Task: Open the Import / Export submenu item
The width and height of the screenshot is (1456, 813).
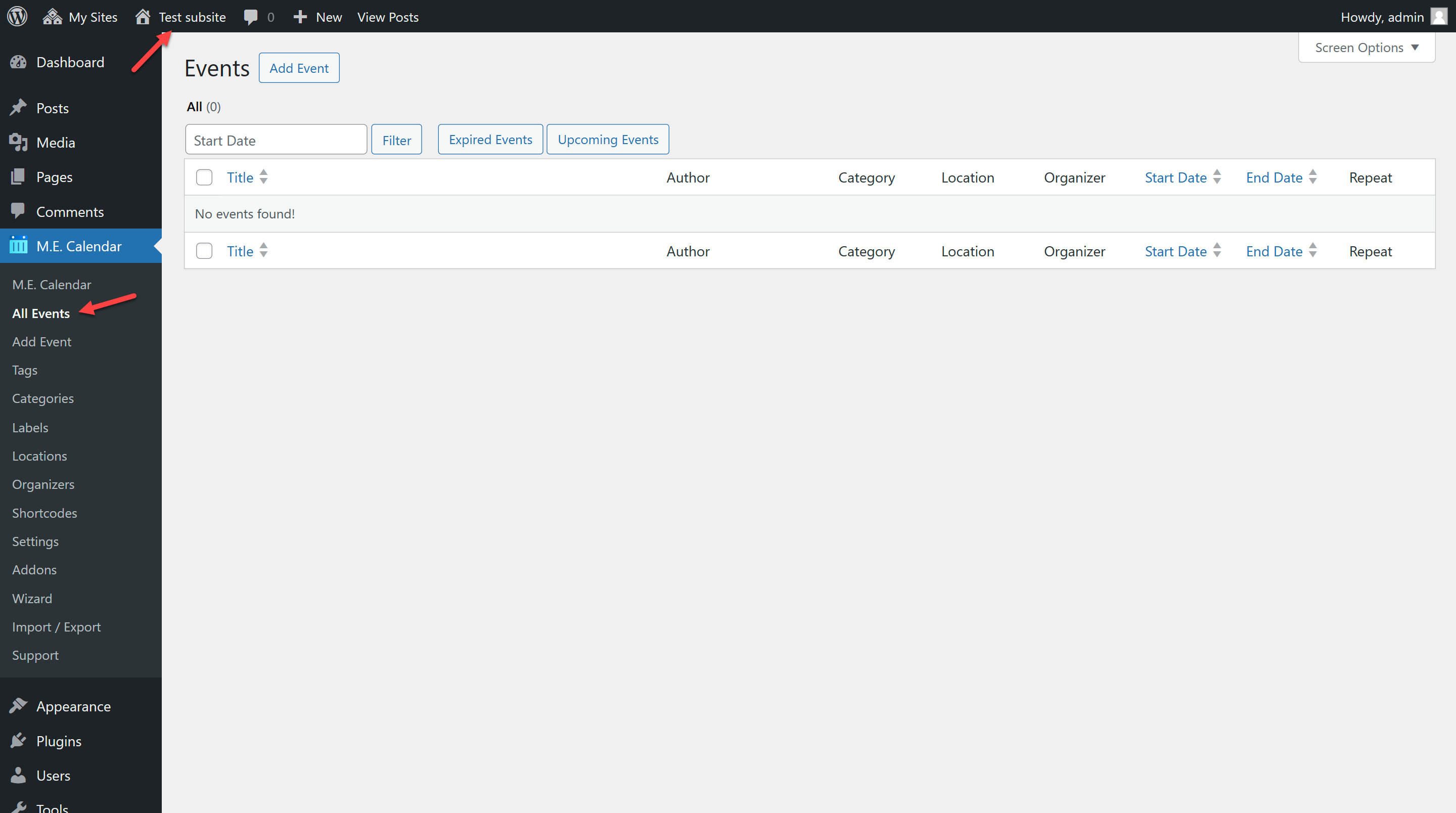Action: tap(57, 626)
